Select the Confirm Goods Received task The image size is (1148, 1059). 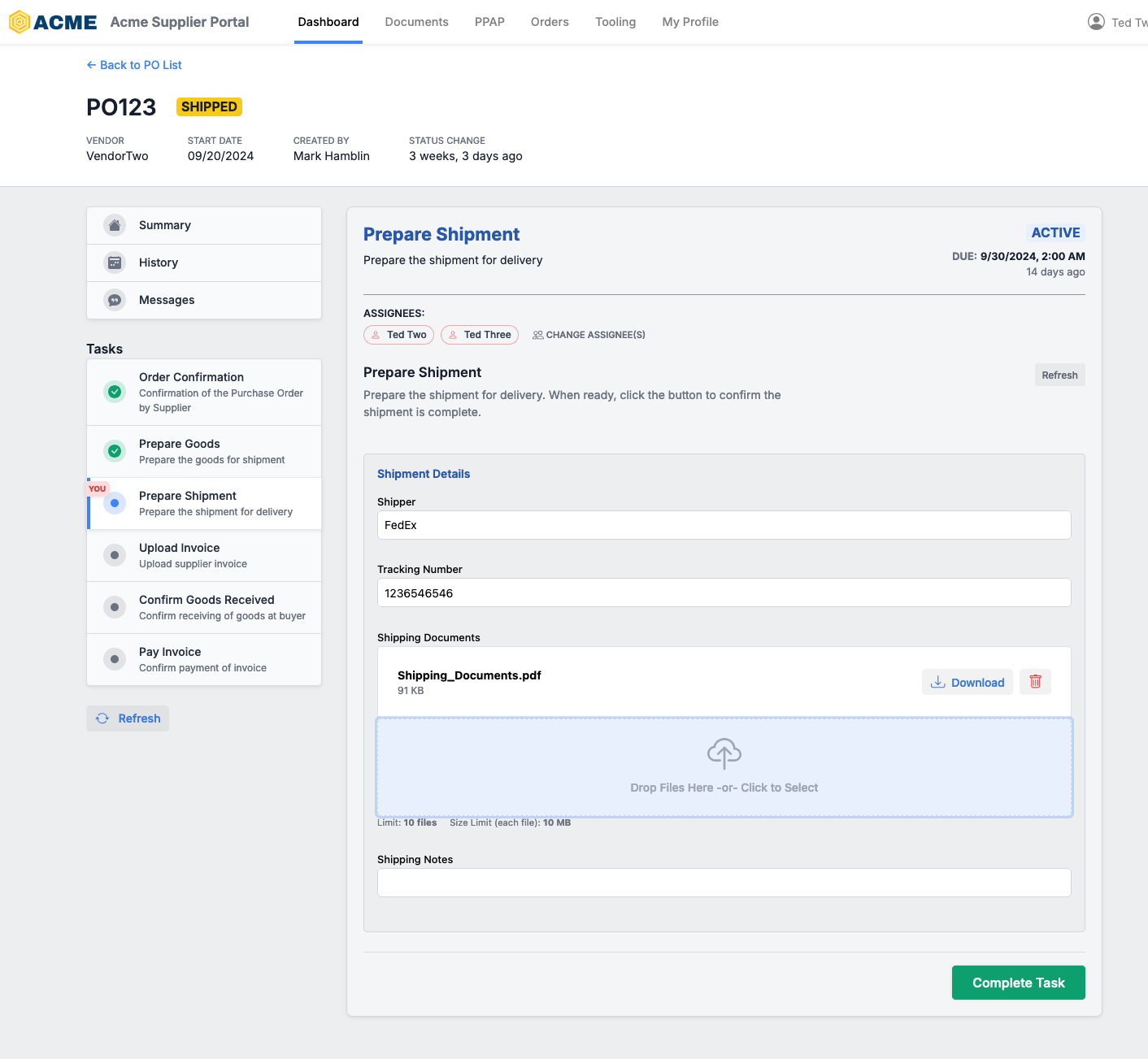tap(204, 607)
